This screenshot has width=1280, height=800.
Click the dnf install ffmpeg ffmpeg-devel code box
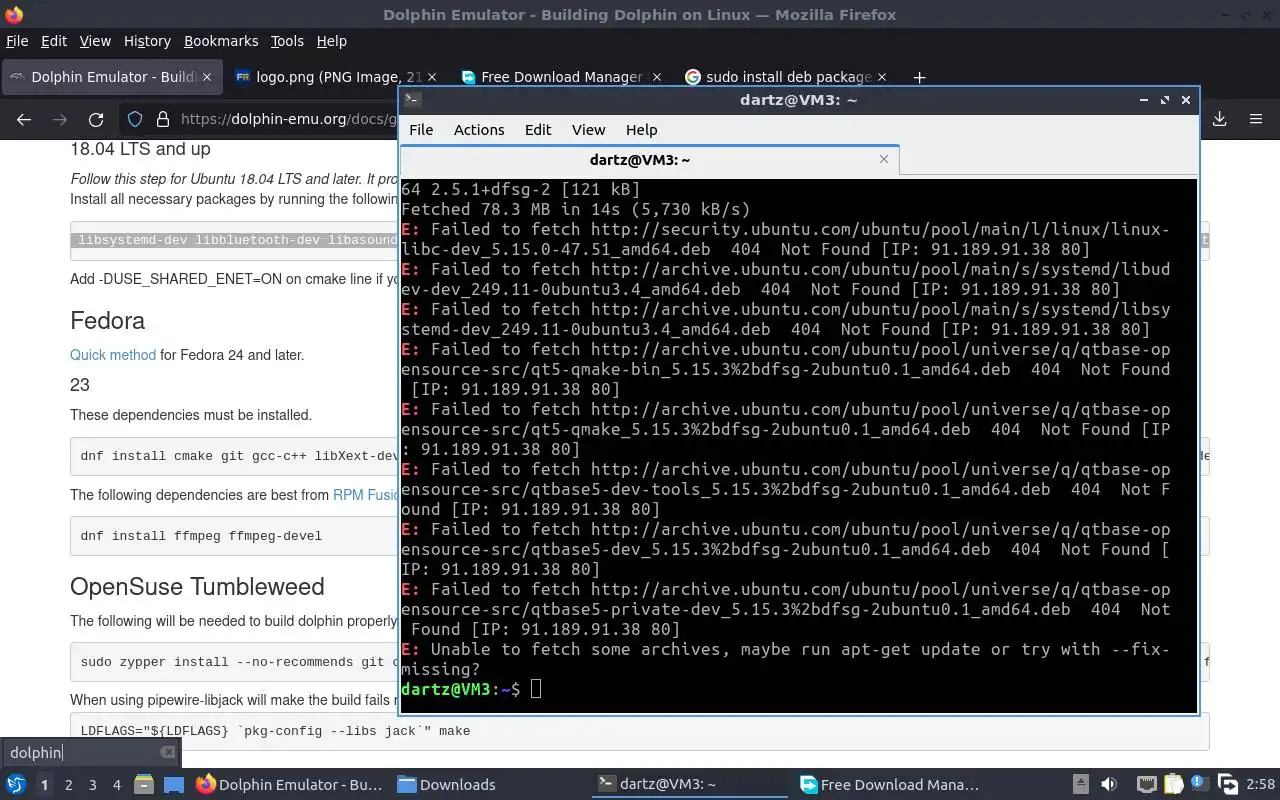pyautogui.click(x=236, y=536)
